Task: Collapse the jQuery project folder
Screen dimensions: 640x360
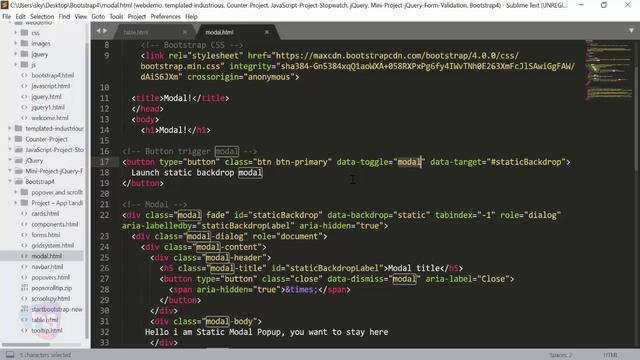Action: 10,160
